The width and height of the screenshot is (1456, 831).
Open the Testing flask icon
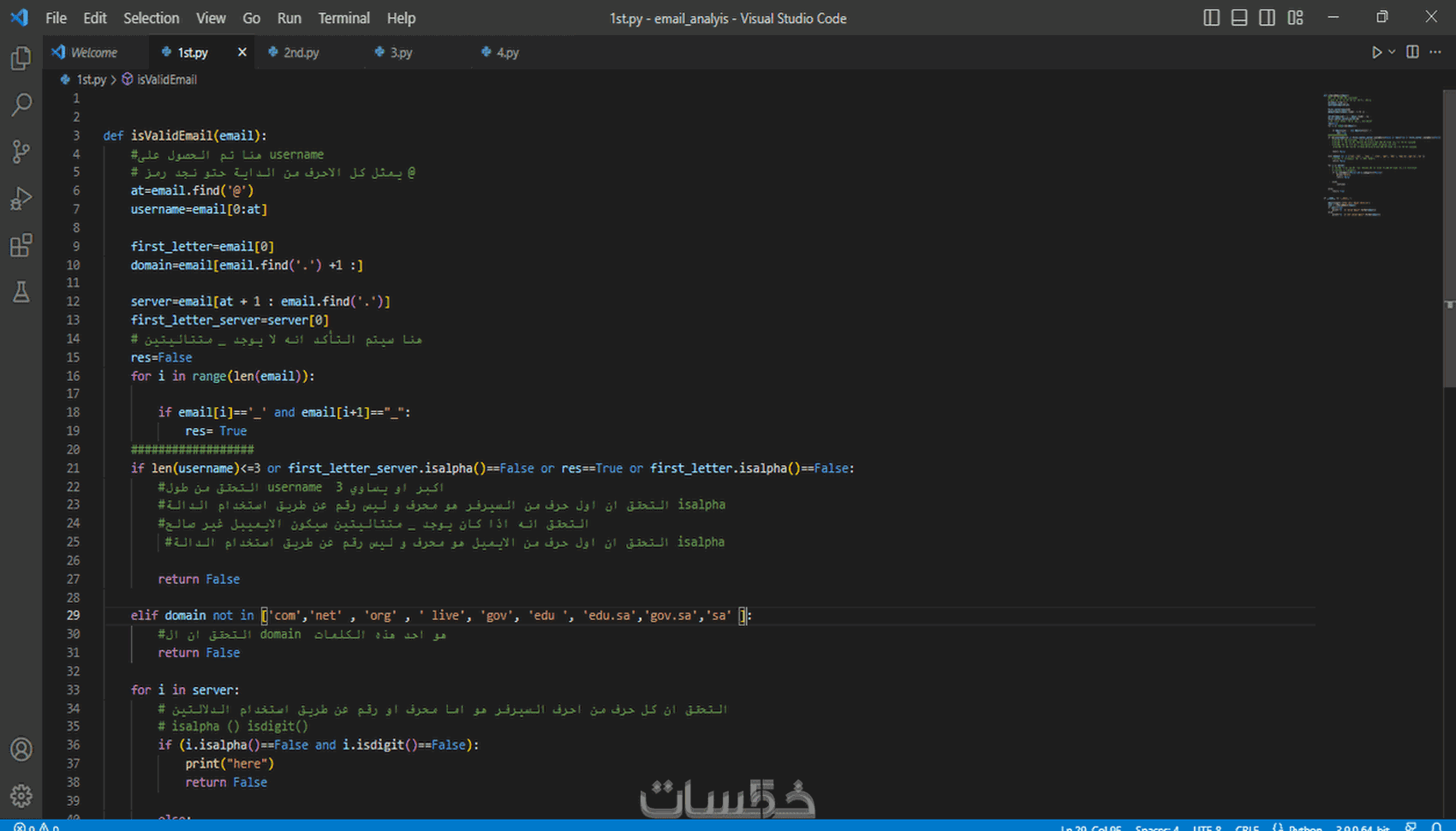point(21,292)
